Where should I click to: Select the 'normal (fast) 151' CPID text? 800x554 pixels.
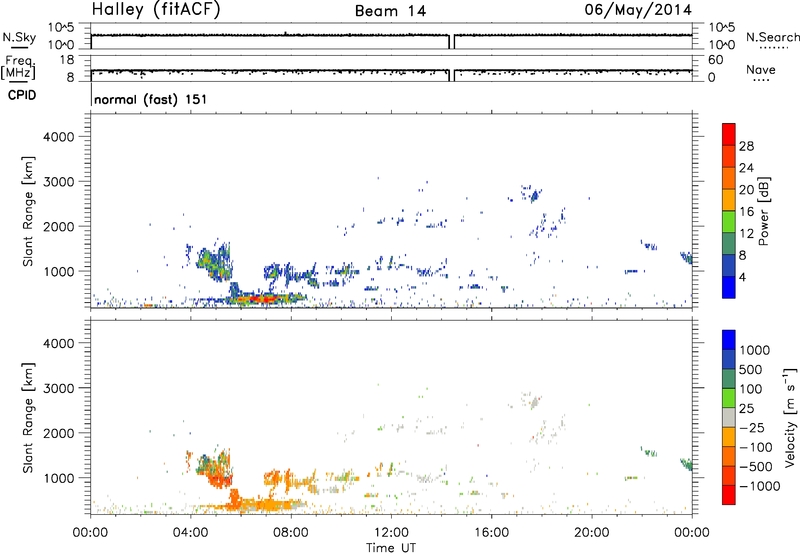[x=151, y=99]
